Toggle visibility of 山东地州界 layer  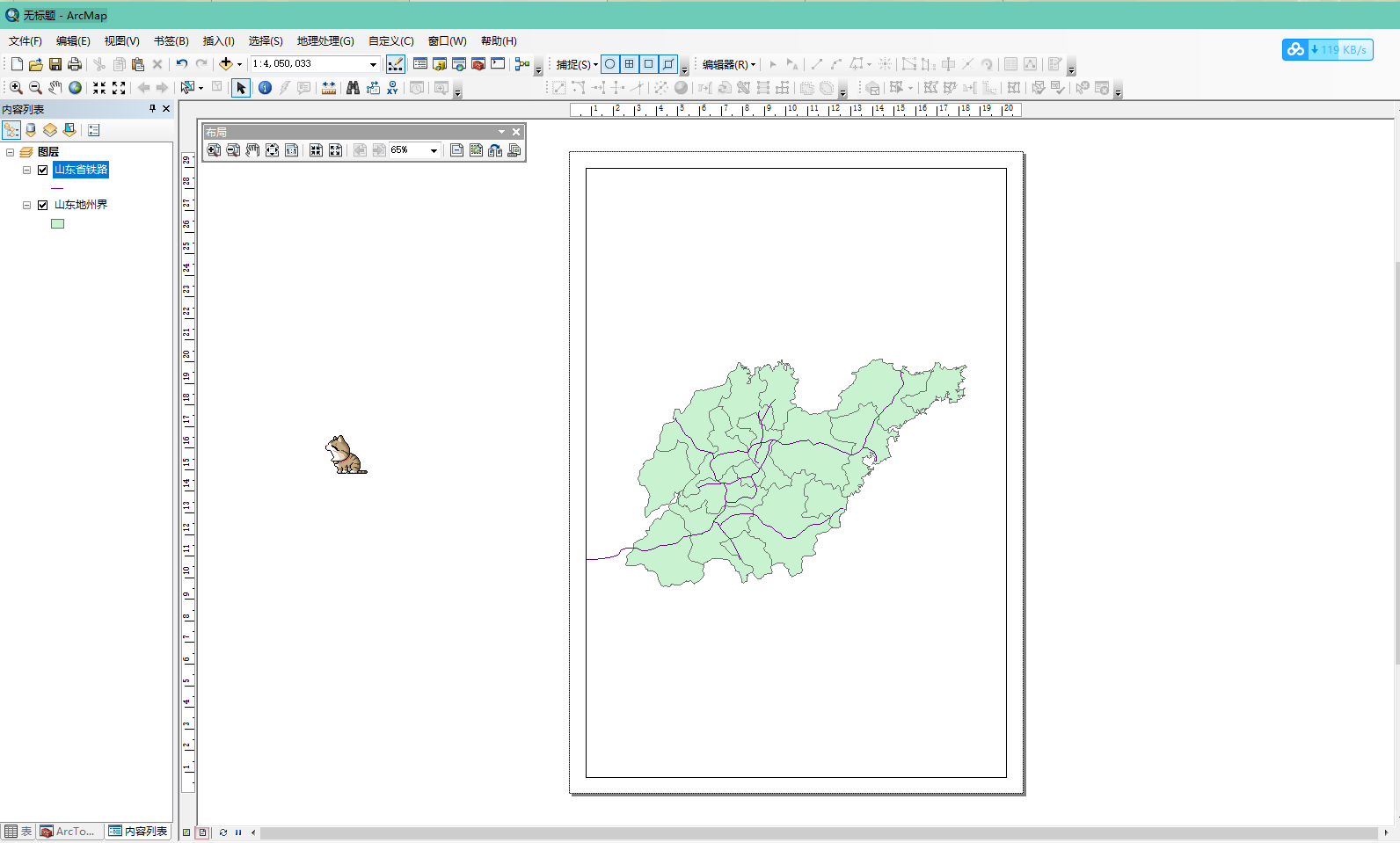pos(42,205)
